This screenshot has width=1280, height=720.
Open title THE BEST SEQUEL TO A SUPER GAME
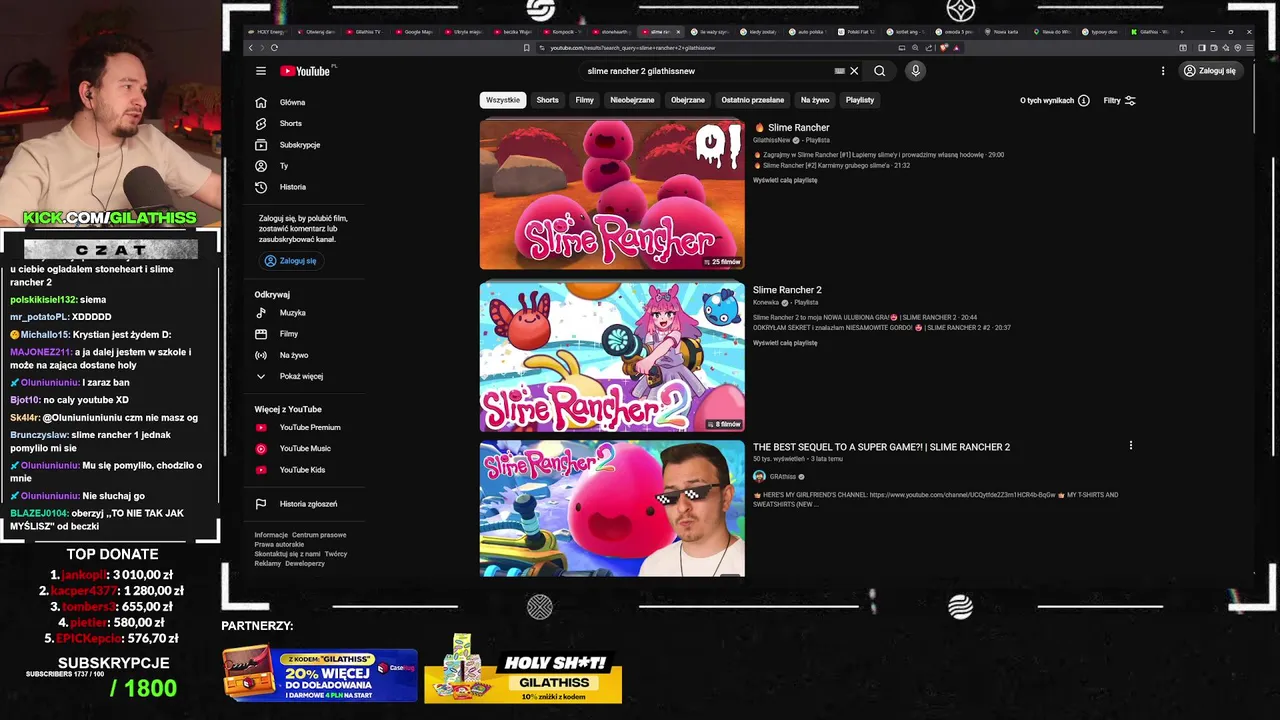click(x=881, y=447)
